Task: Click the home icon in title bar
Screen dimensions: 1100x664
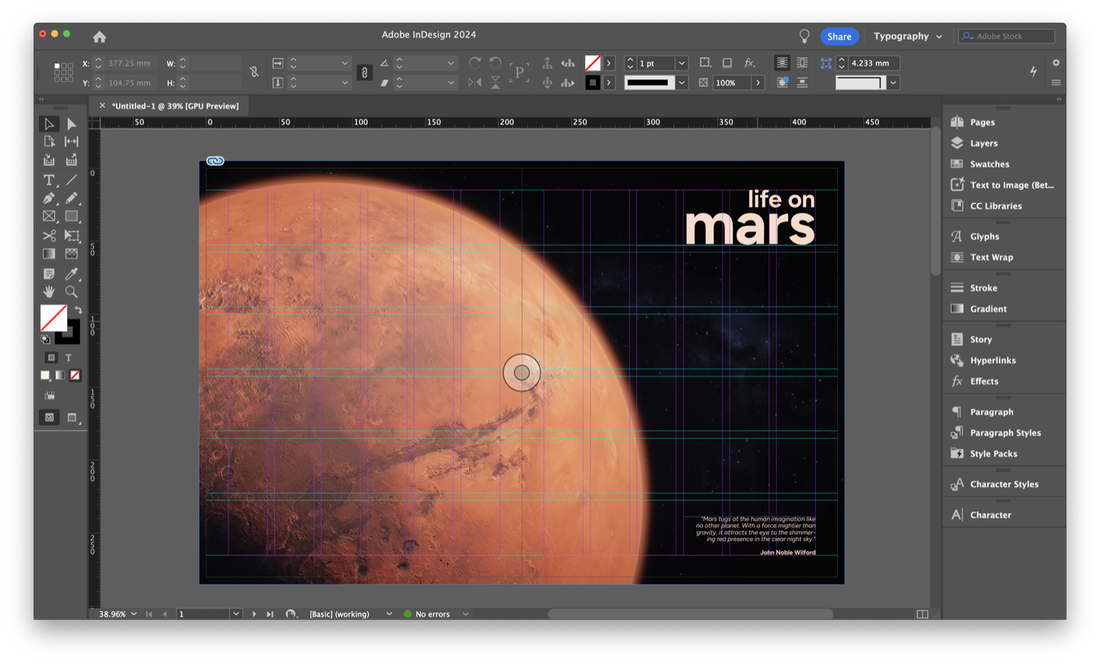Action: pyautogui.click(x=100, y=36)
